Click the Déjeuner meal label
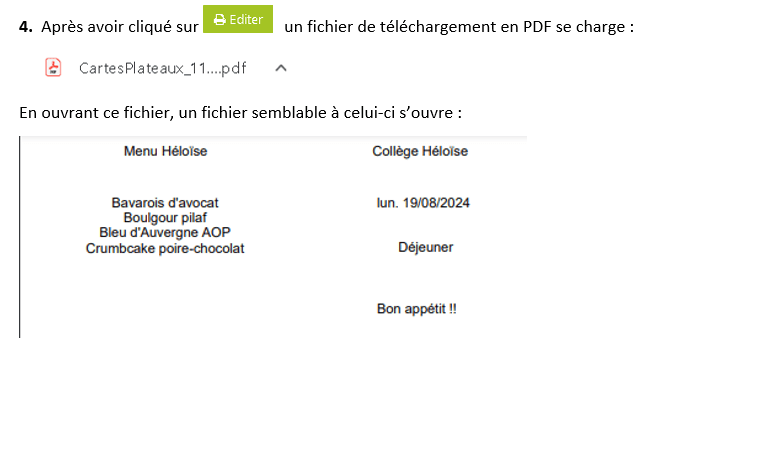The width and height of the screenshot is (764, 455). (x=425, y=247)
